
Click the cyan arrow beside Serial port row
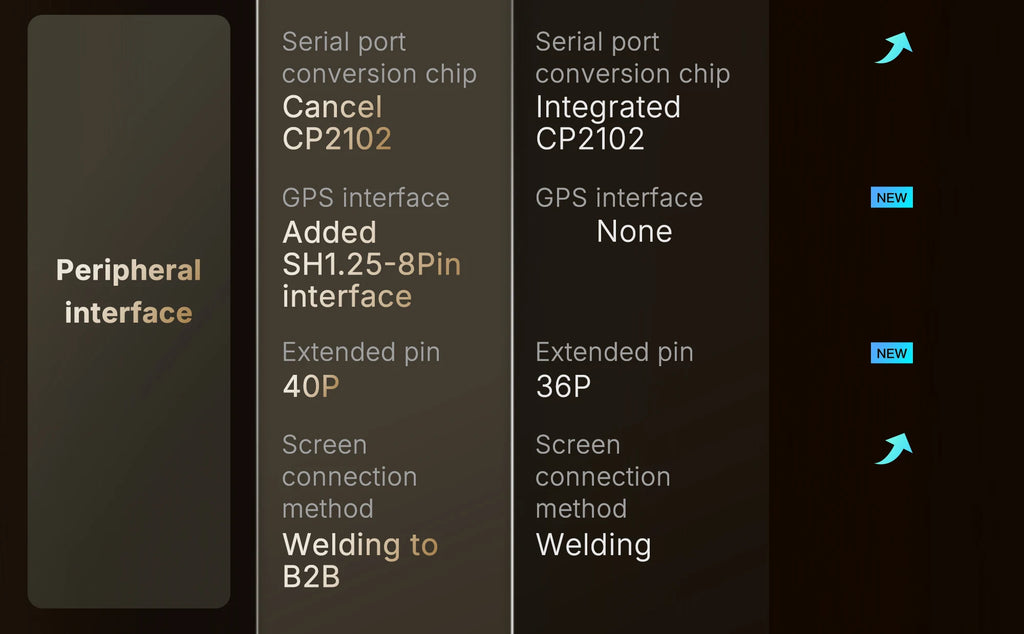click(x=893, y=48)
